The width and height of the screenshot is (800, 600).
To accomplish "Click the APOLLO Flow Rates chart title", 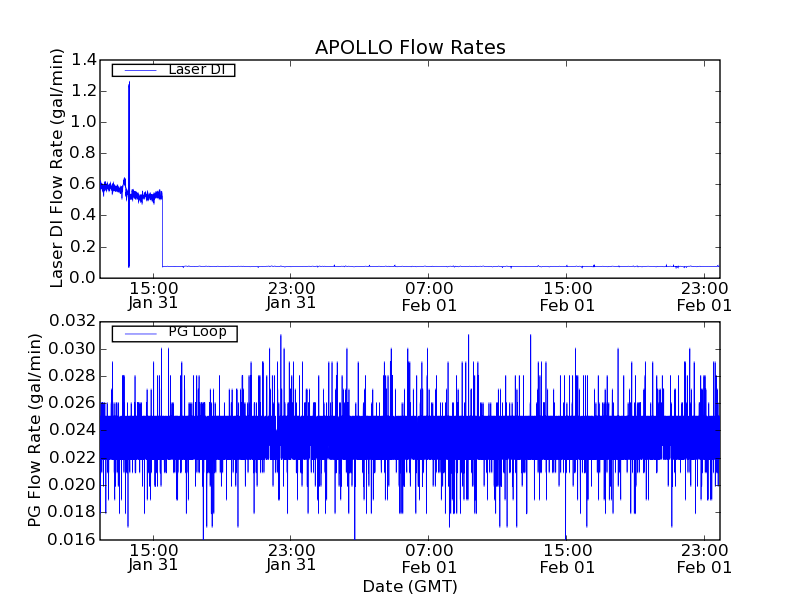I will [x=410, y=47].
